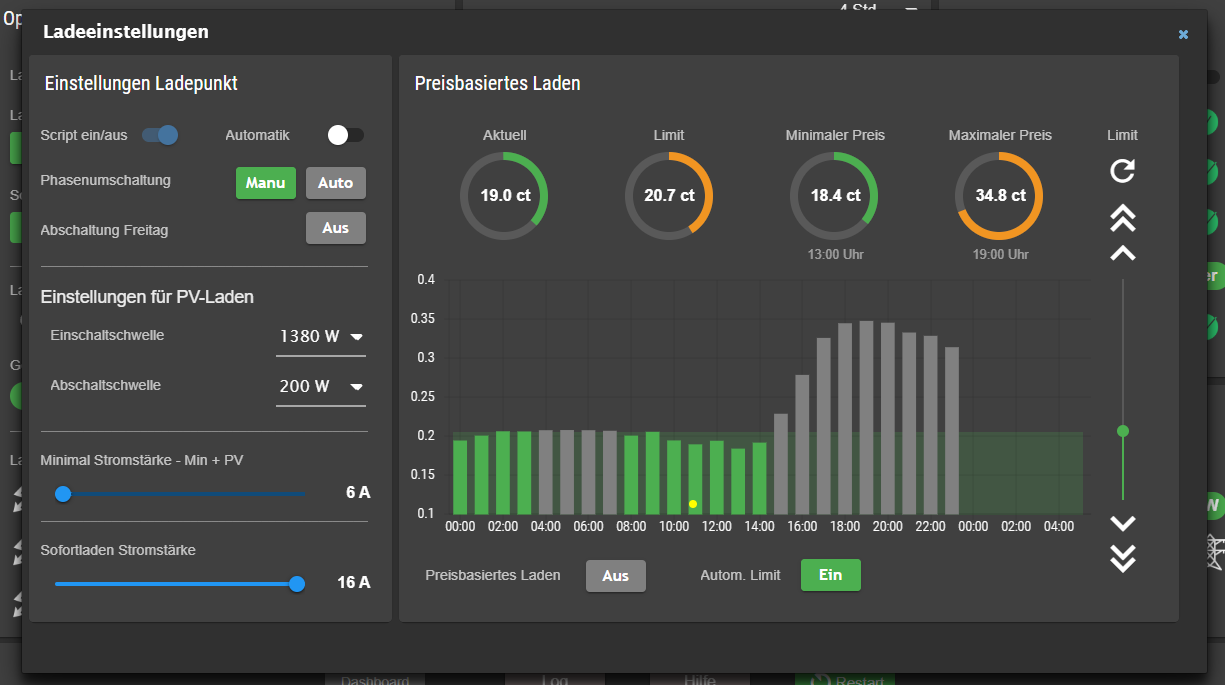Click the Aktuell 19.0 ct gauge
Viewport: 1225px width, 685px height.
click(x=504, y=196)
